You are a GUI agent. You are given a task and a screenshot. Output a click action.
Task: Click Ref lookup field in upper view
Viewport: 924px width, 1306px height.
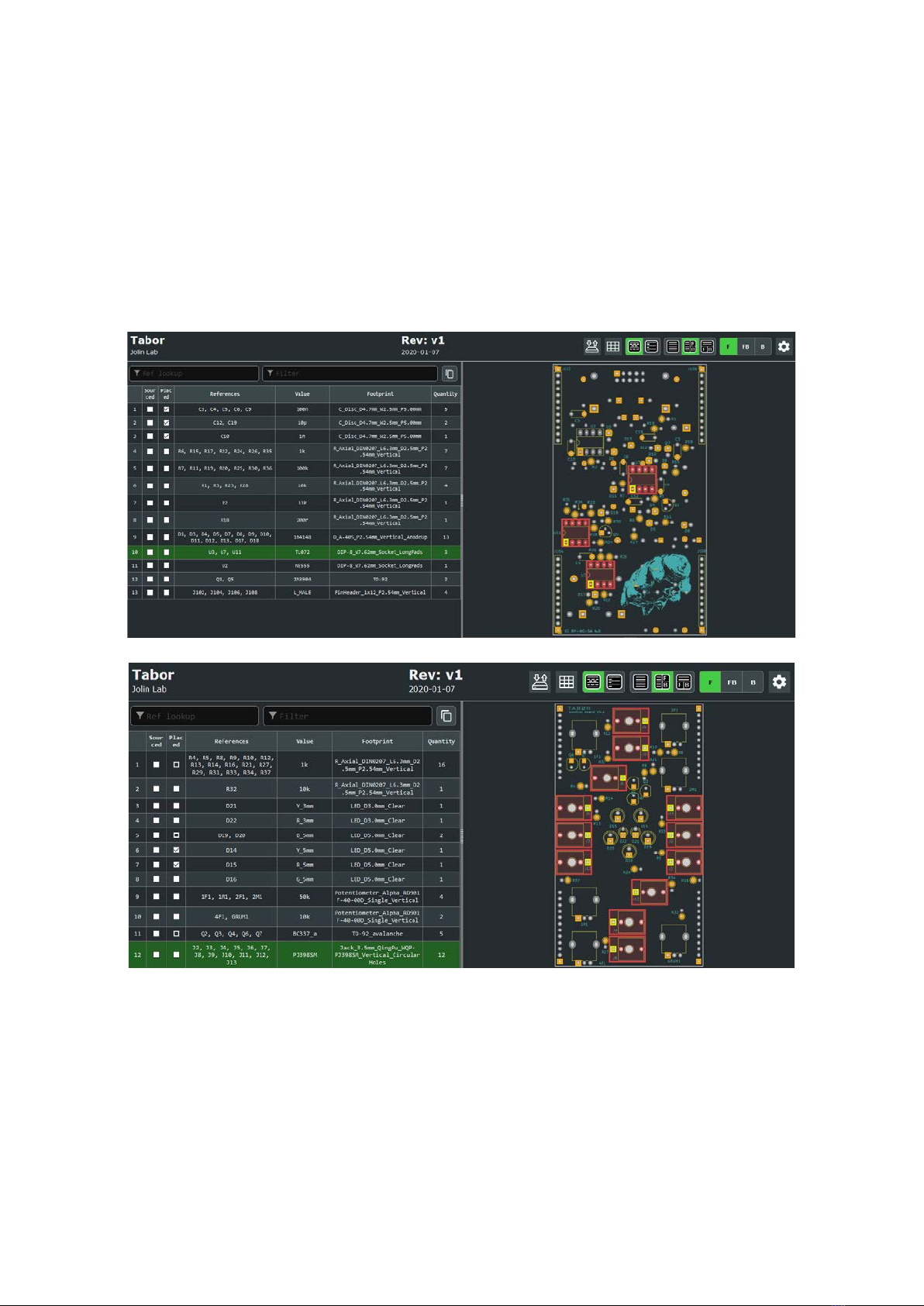tap(194, 374)
